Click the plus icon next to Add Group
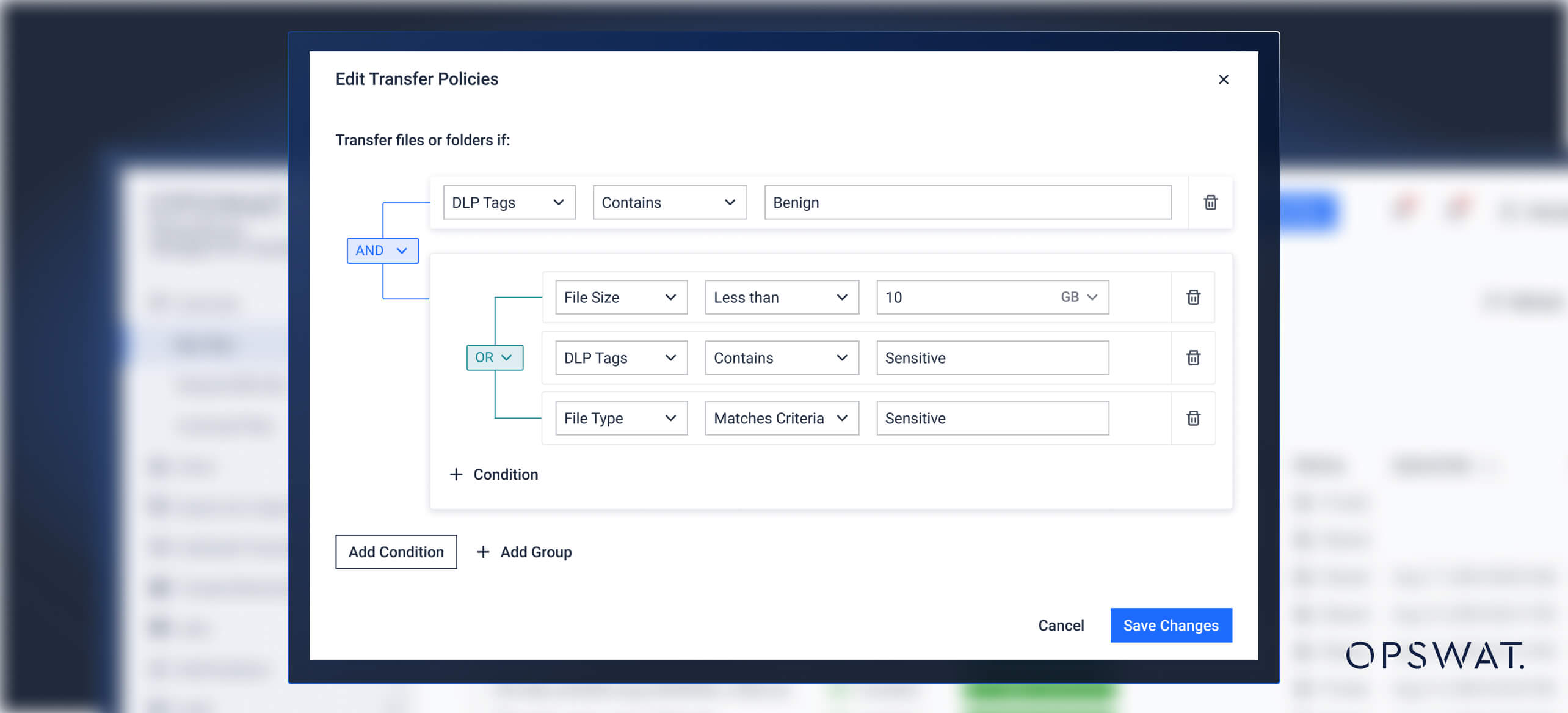Screen dimensions: 1568x713 point(484,552)
